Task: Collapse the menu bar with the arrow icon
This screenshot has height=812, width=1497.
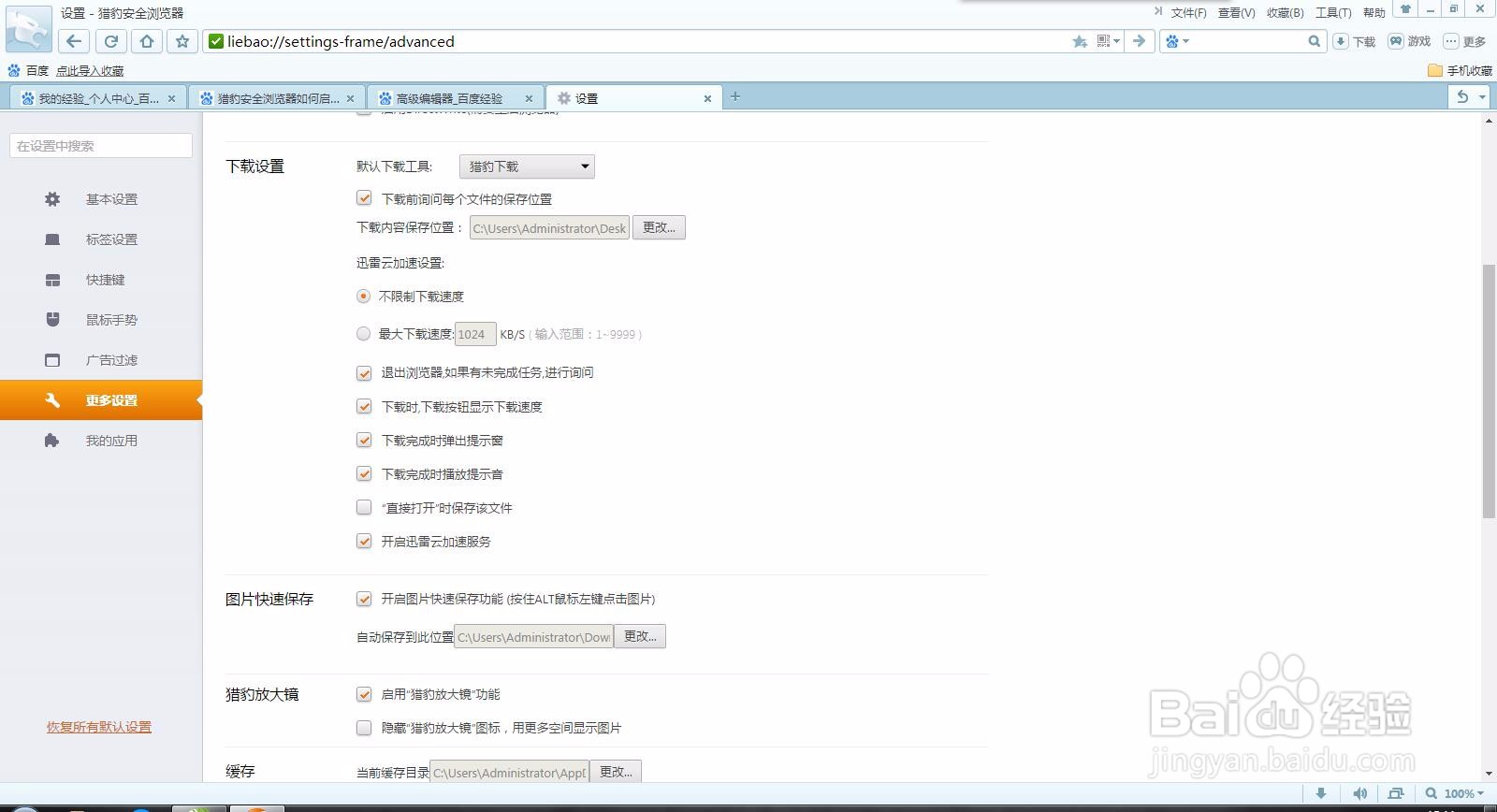Action: tap(1158, 11)
